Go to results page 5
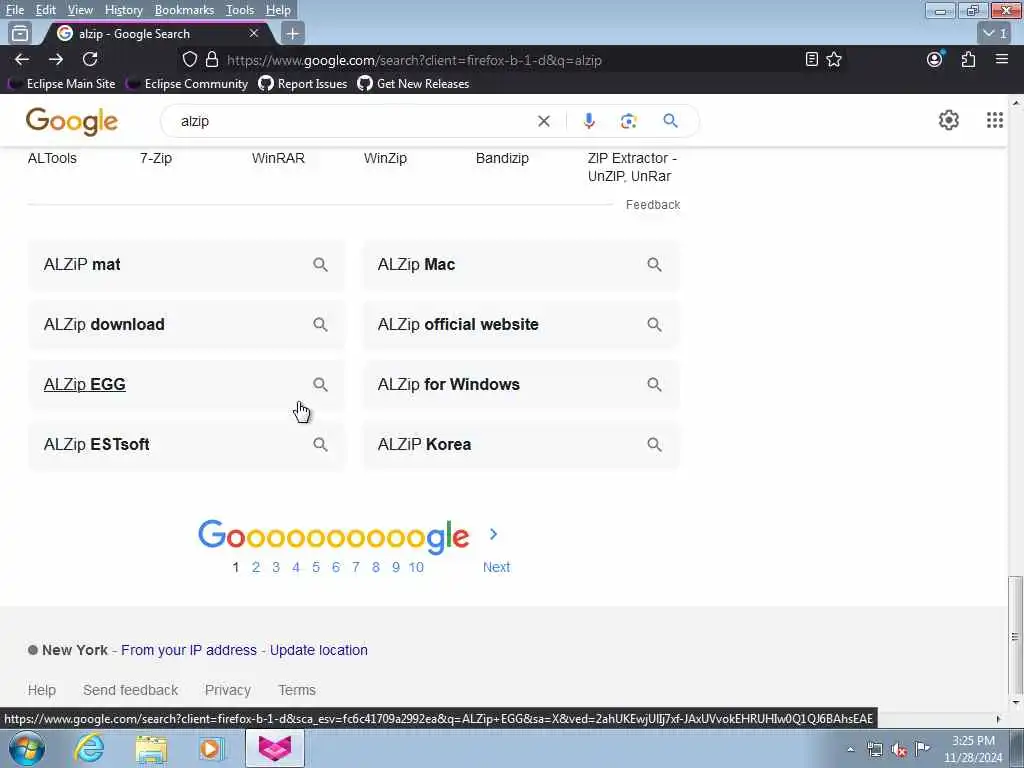 tap(316, 567)
